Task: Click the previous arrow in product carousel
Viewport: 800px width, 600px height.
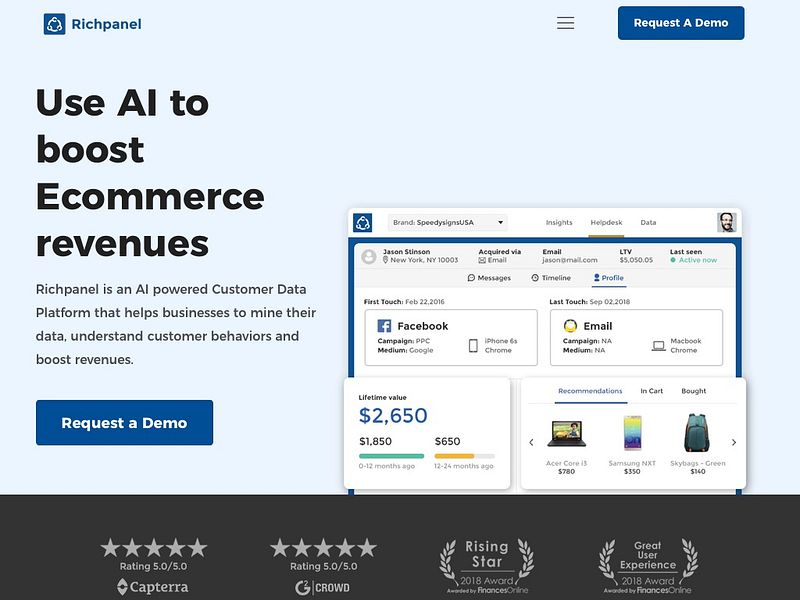Action: [531, 442]
